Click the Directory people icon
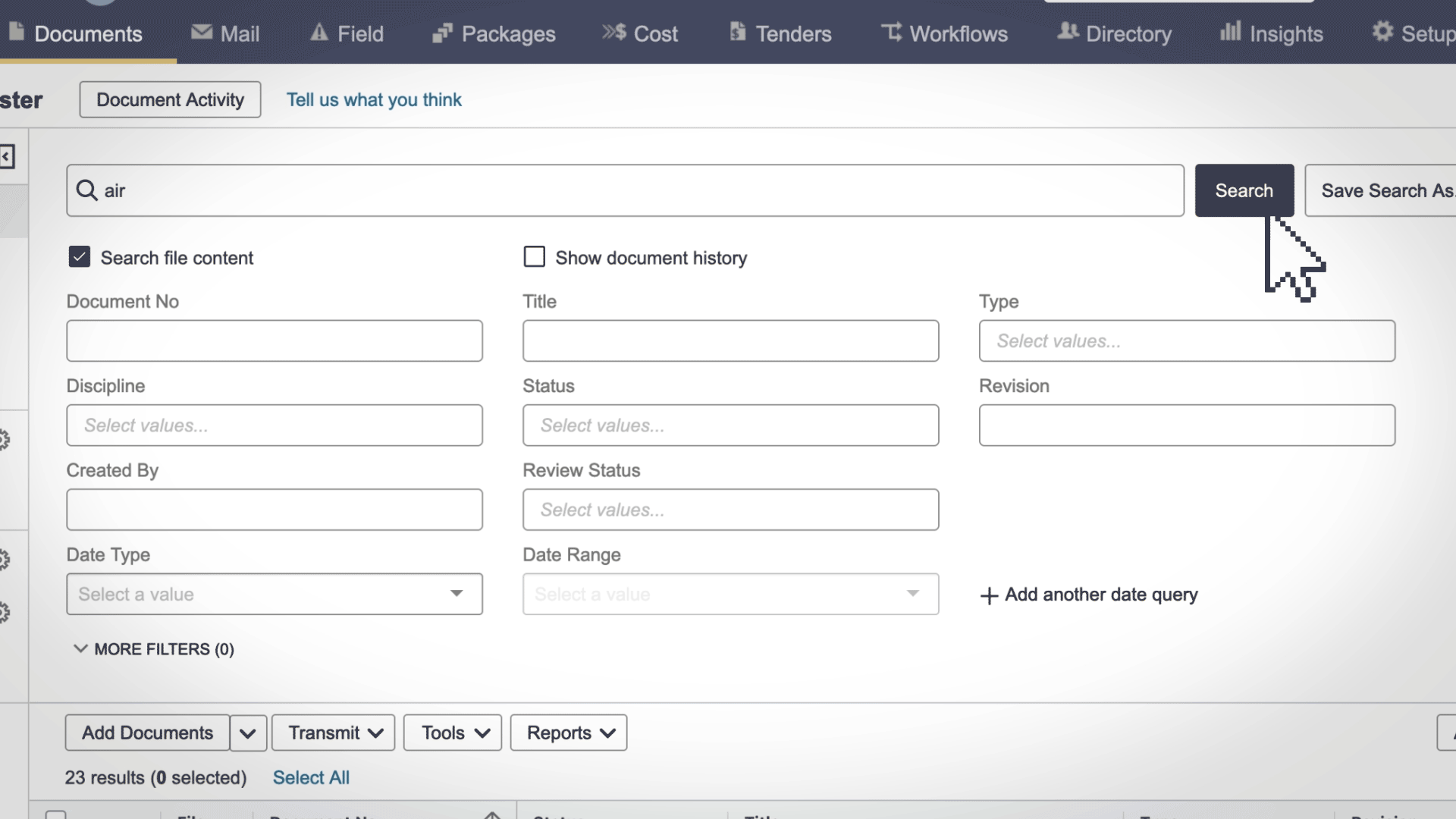 coord(1068,32)
